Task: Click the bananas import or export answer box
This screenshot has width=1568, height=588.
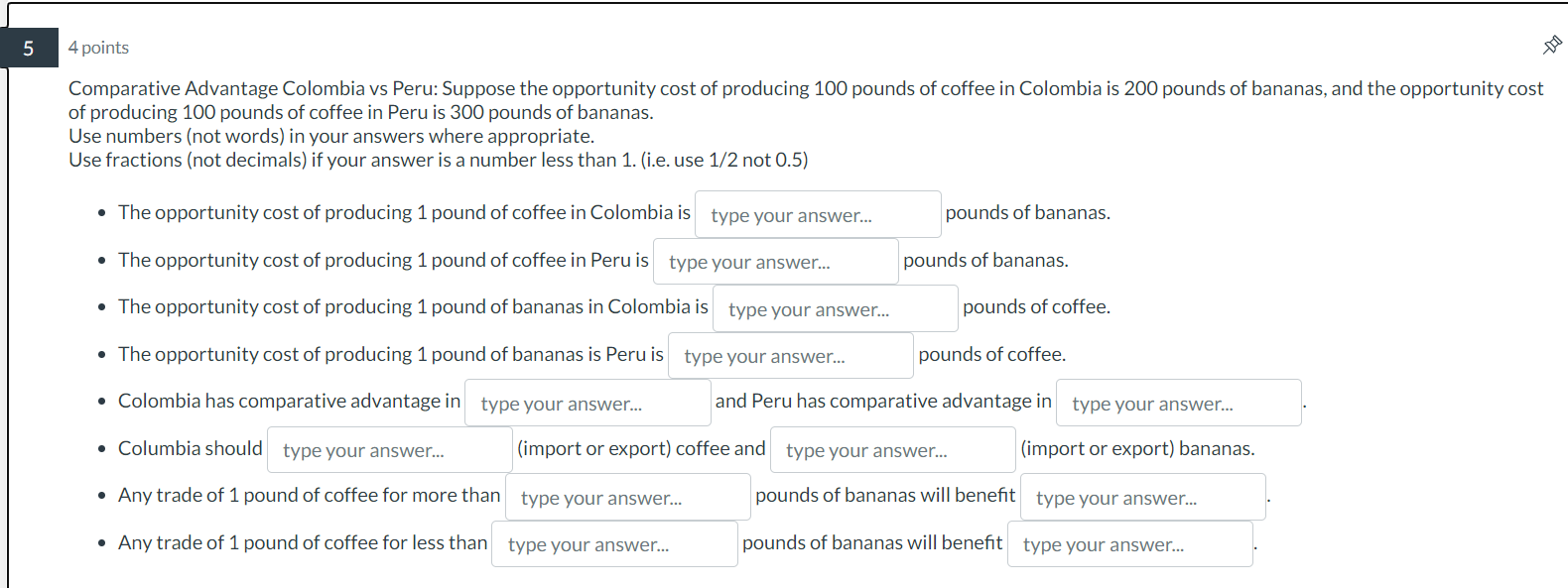Action: 891,449
